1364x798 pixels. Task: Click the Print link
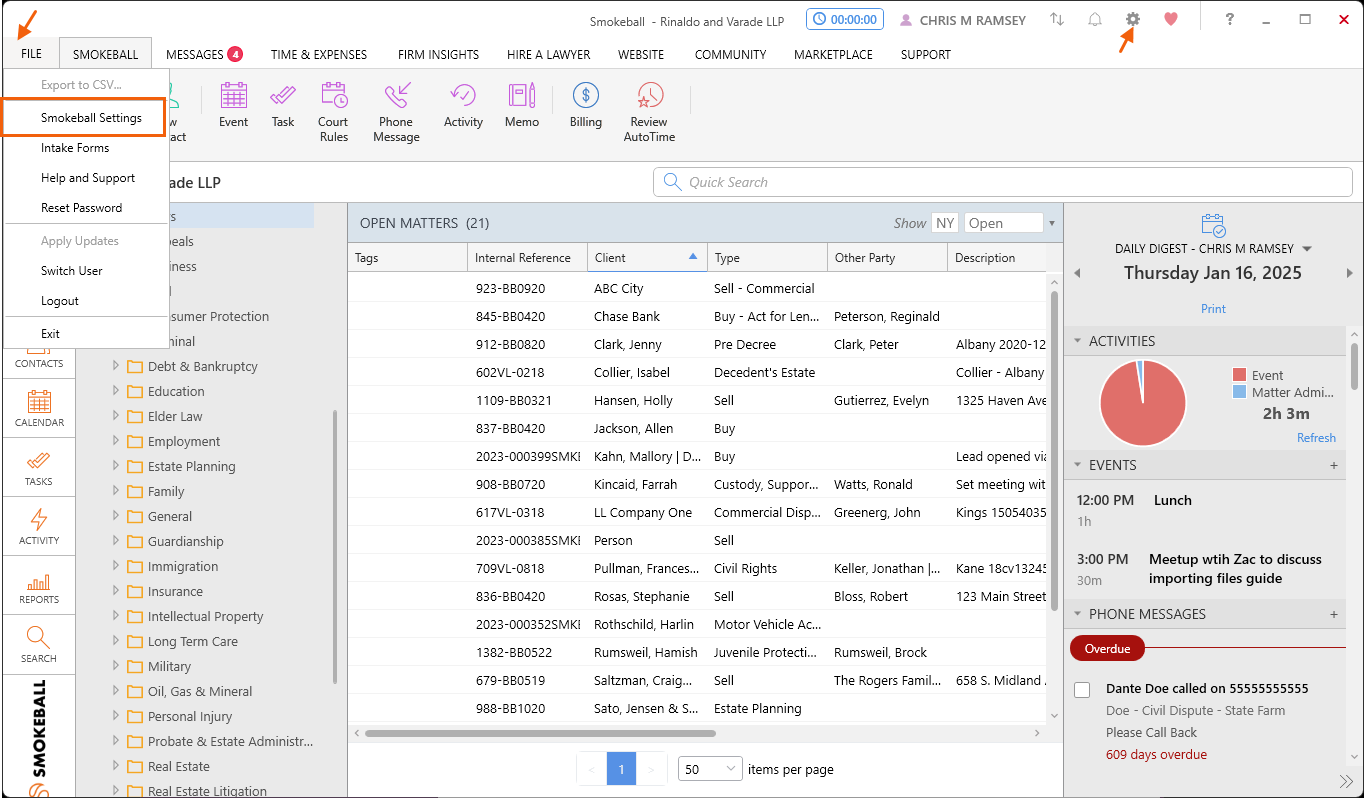pos(1213,309)
